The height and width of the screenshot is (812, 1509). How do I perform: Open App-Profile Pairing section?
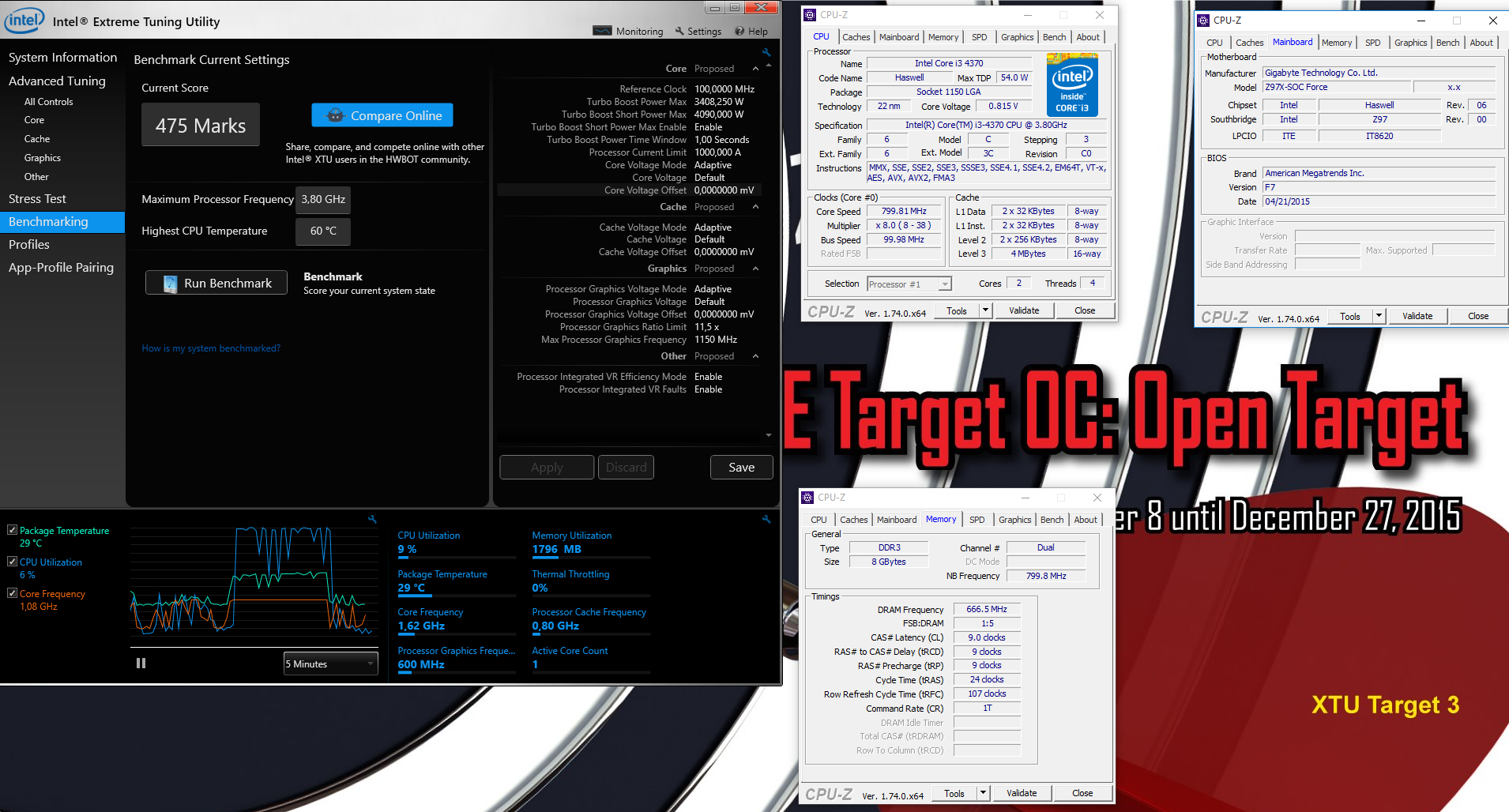tap(61, 268)
